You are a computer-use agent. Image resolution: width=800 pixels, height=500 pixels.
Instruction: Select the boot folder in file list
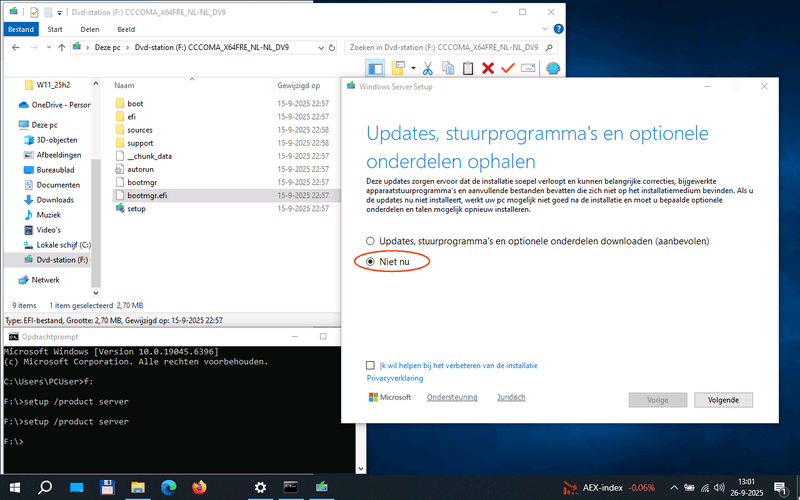point(129,104)
